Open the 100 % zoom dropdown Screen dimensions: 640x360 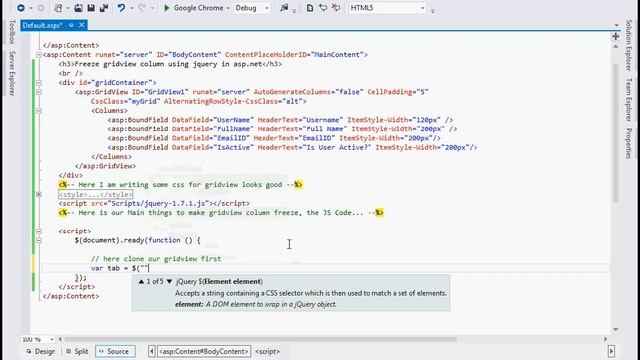tap(51, 340)
